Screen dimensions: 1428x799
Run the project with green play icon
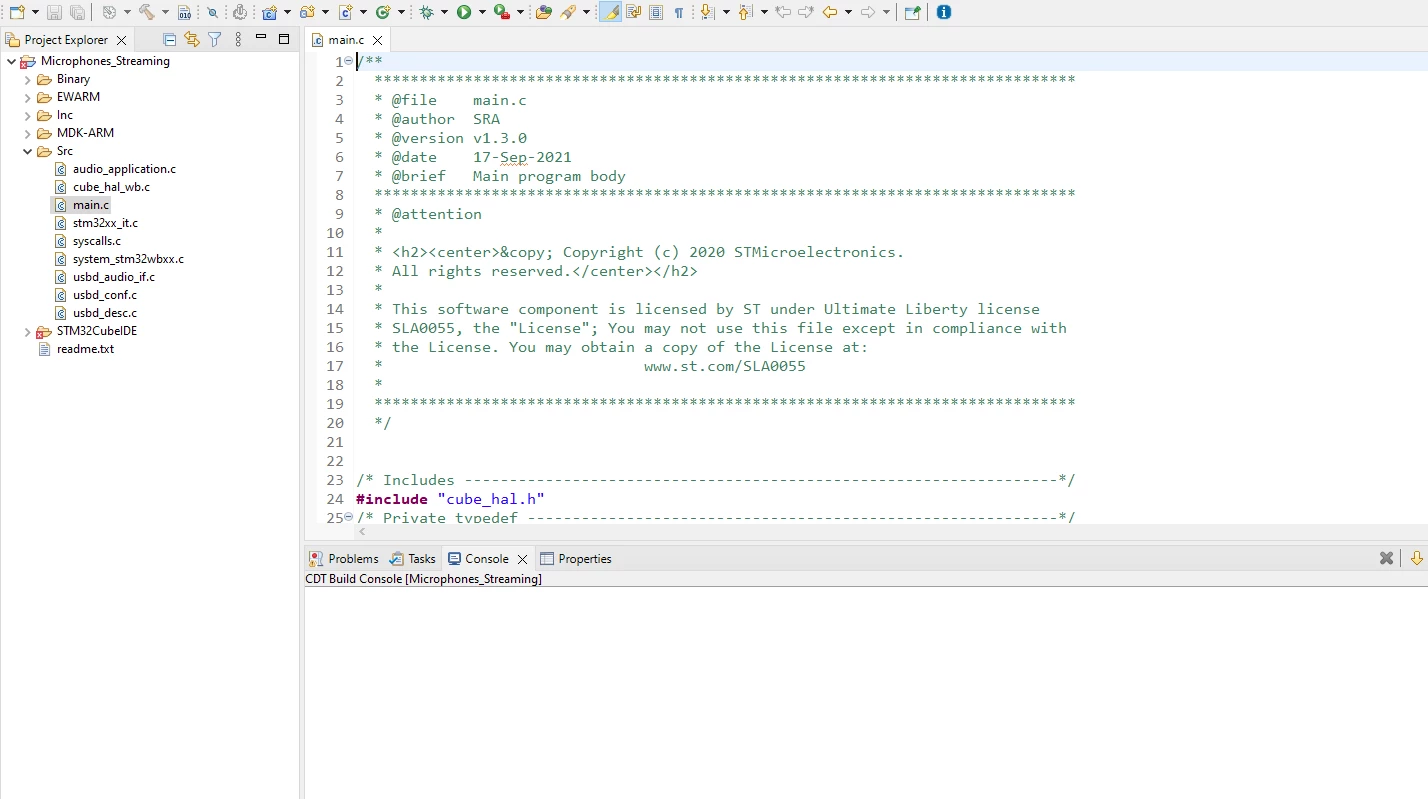pos(464,12)
